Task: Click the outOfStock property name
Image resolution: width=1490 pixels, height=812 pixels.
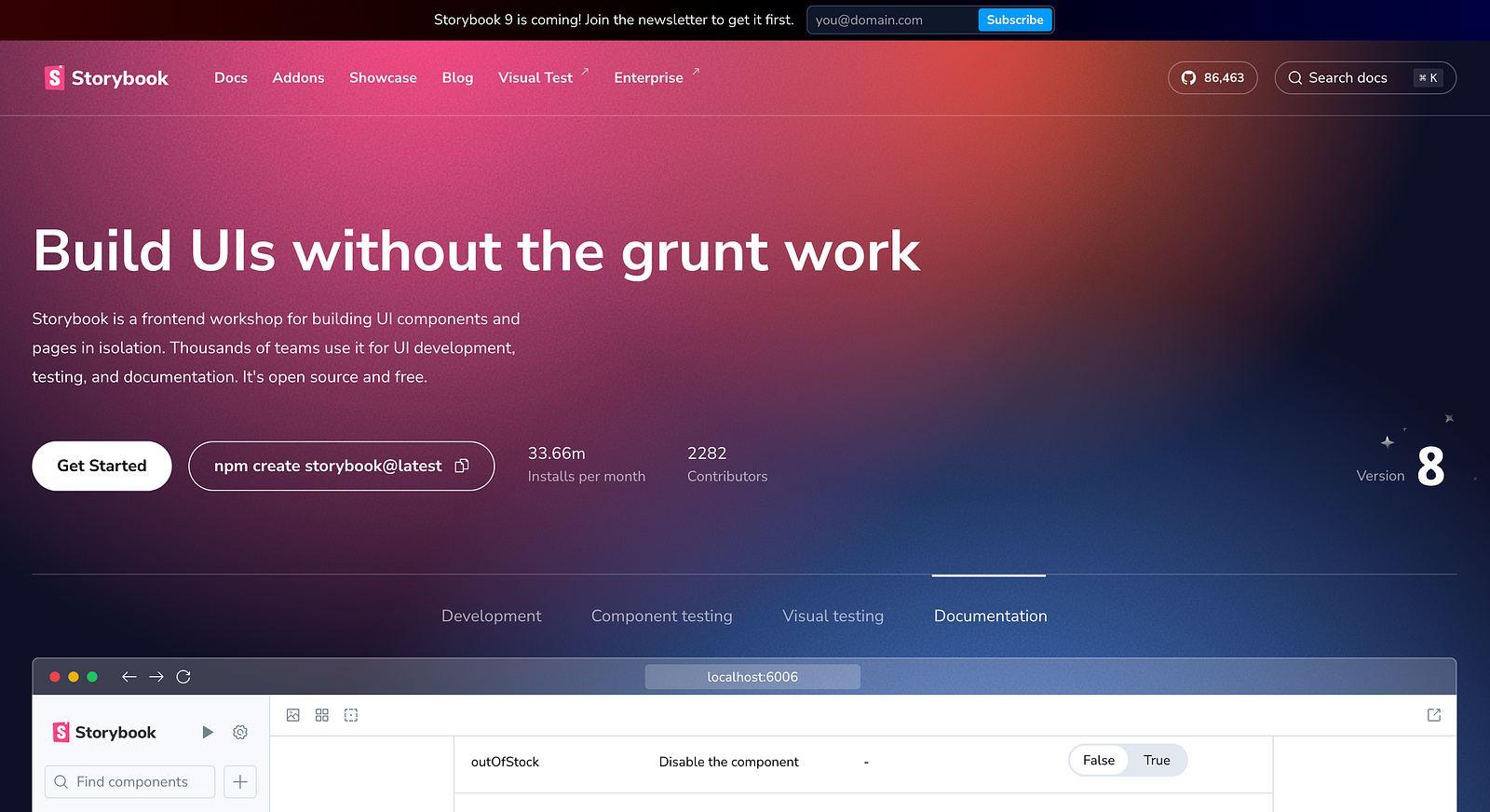Action: click(505, 762)
